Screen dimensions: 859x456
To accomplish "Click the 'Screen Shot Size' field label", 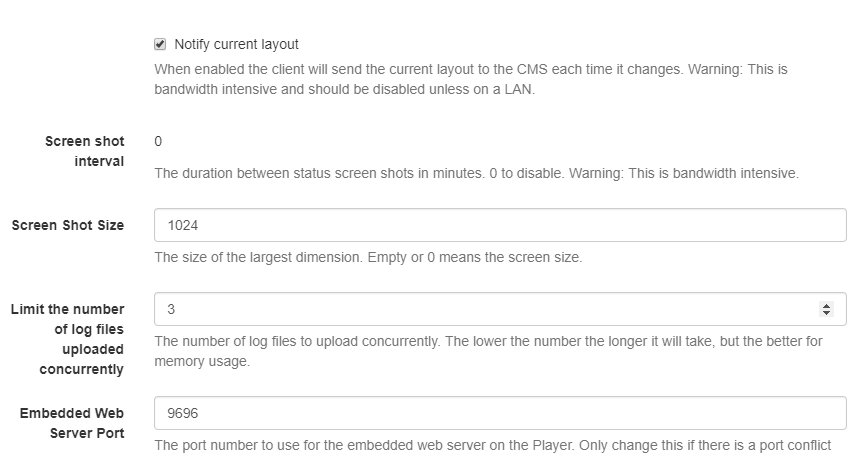I will point(68,225).
